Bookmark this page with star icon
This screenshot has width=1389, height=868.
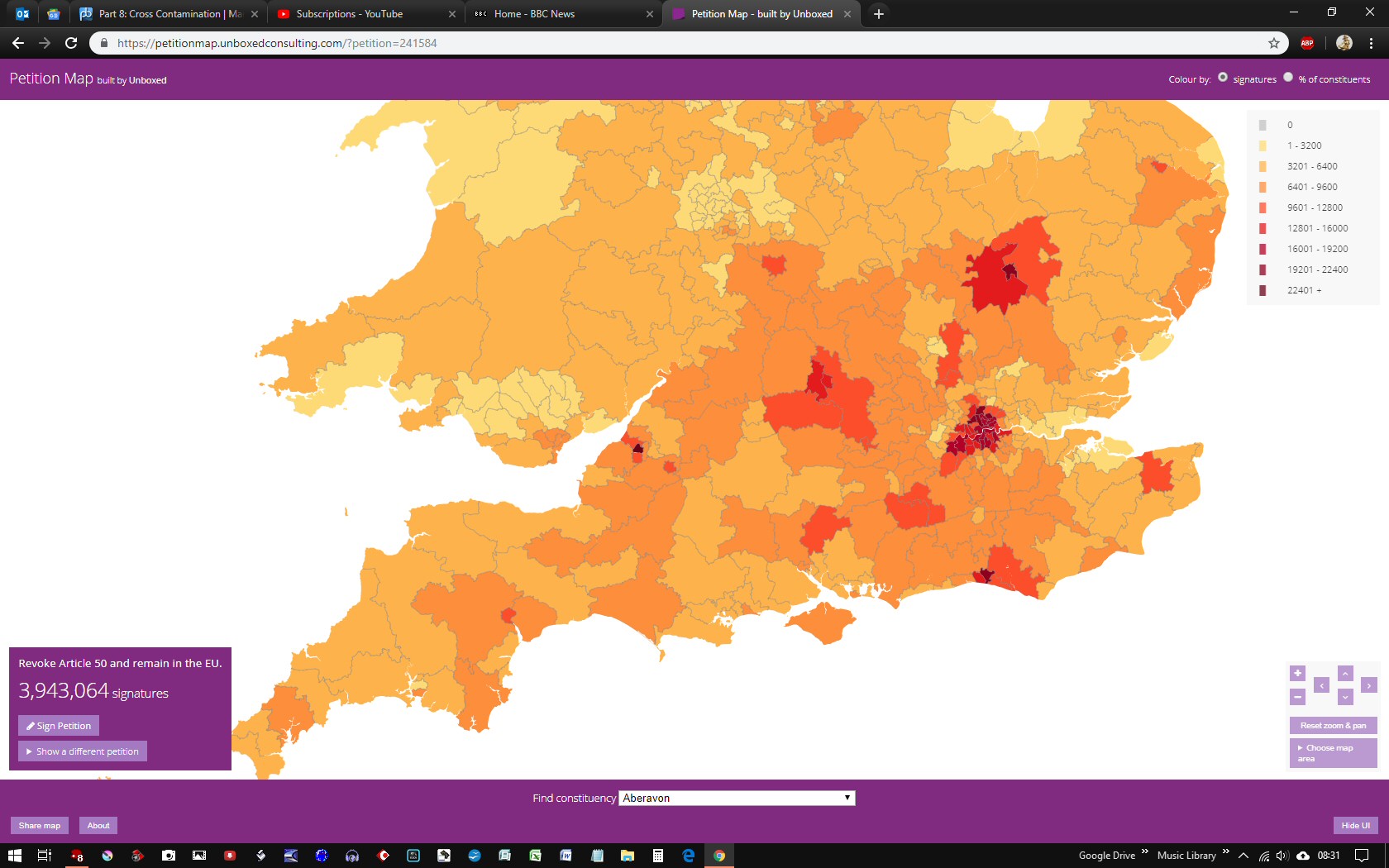(x=1274, y=43)
